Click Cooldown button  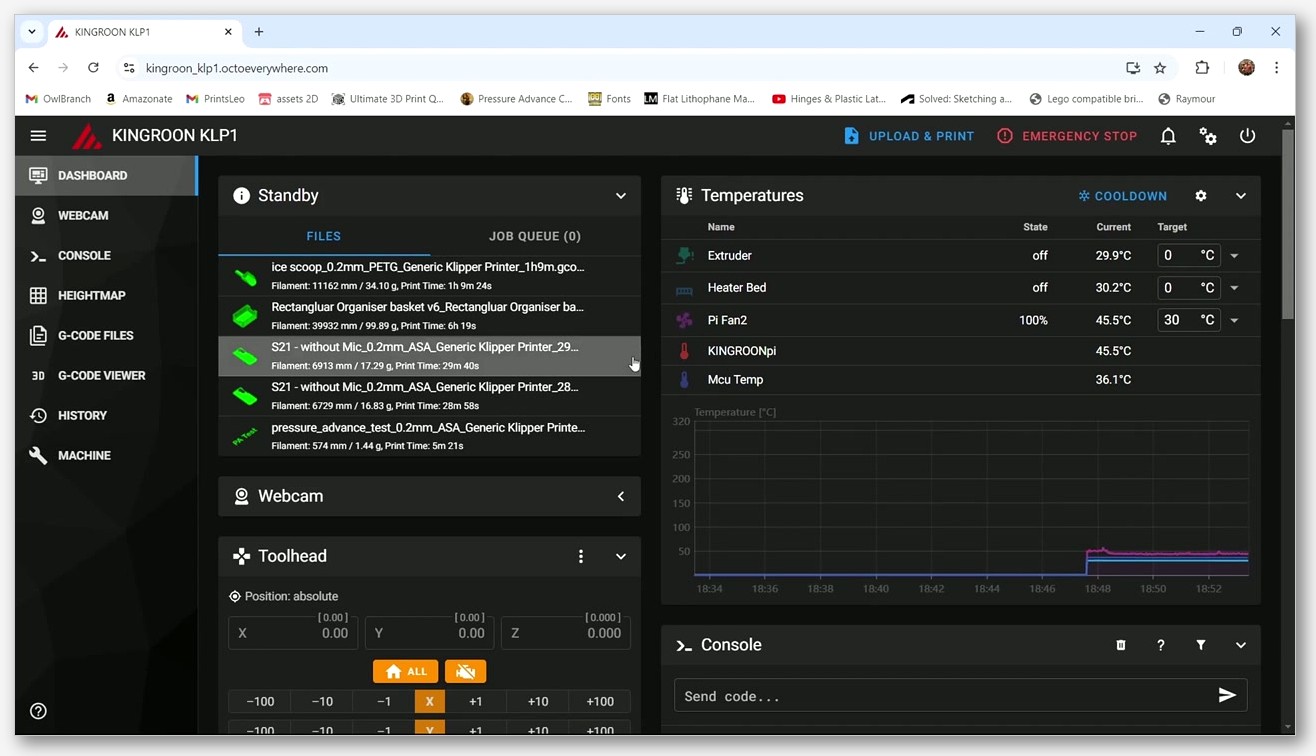point(1122,196)
